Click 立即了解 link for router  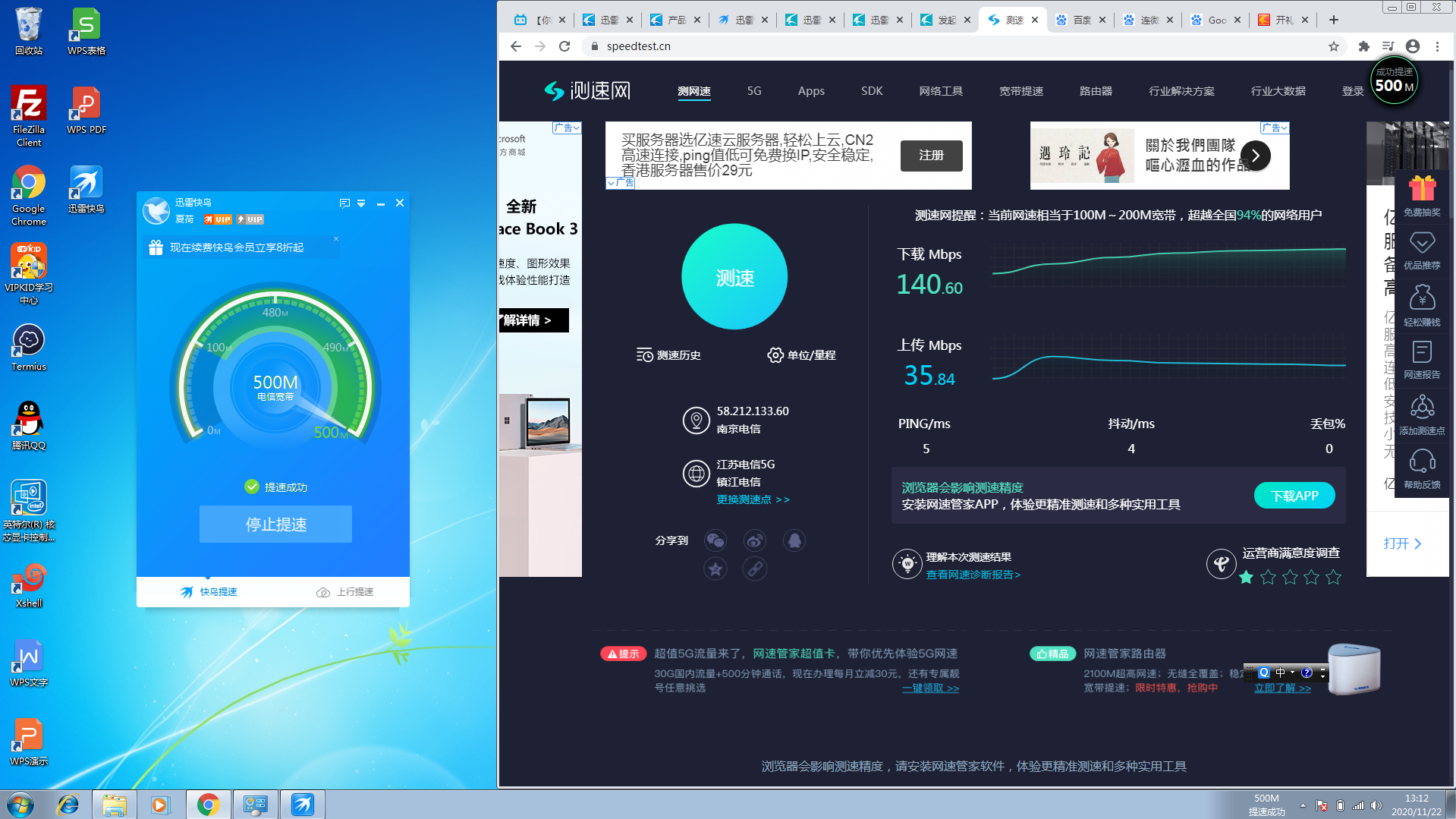tap(1282, 688)
